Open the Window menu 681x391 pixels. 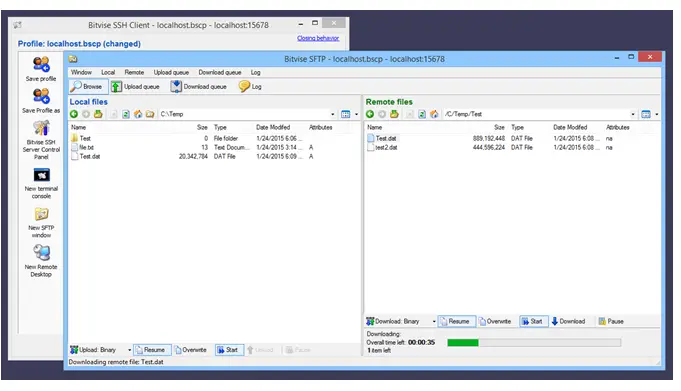81,72
